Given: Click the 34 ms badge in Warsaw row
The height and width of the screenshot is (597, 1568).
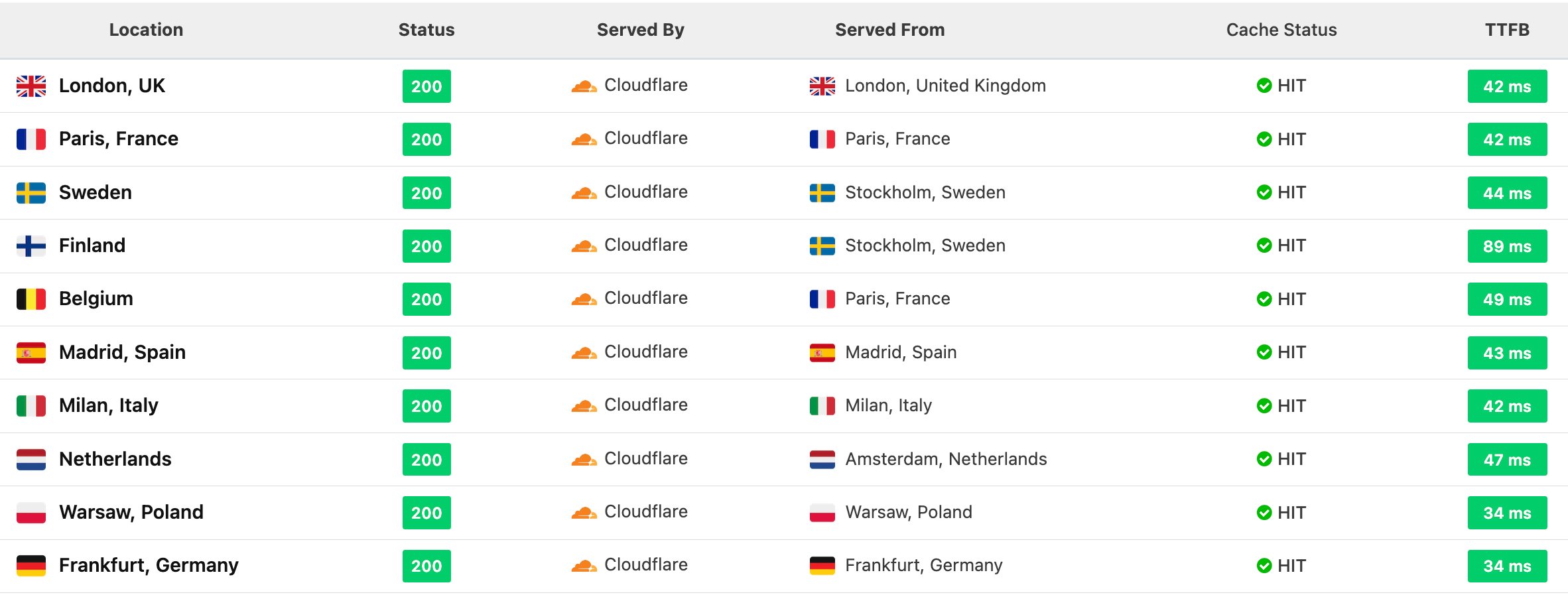Looking at the screenshot, I should (x=1507, y=513).
